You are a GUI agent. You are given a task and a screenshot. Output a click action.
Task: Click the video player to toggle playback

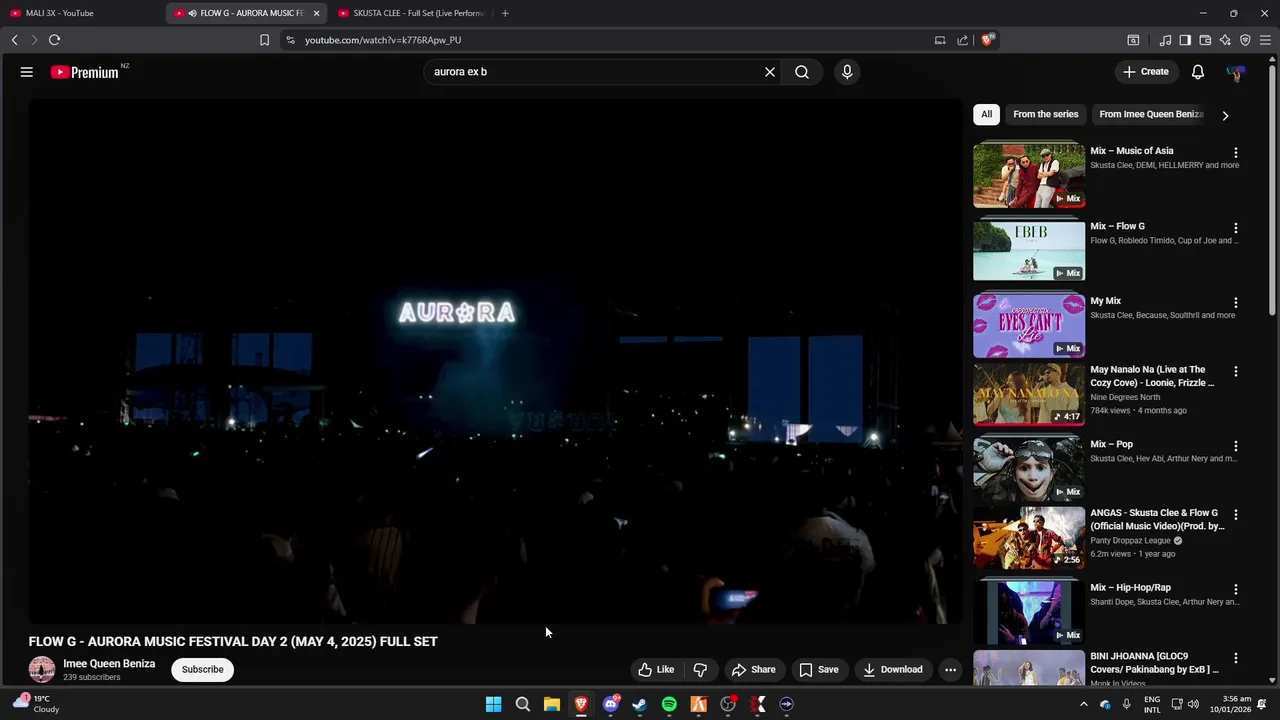point(495,362)
